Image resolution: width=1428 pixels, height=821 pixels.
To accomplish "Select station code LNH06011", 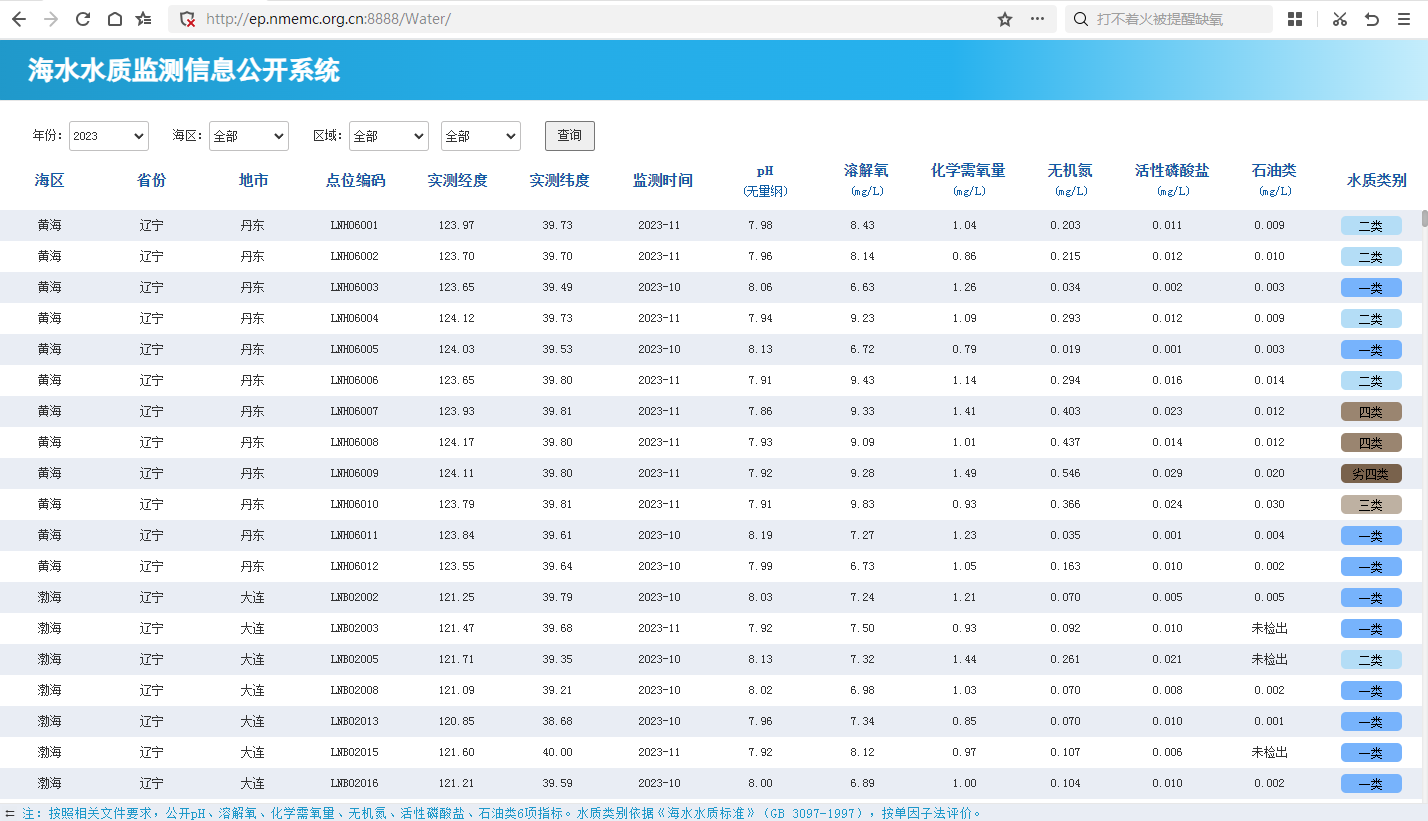I will tap(355, 535).
